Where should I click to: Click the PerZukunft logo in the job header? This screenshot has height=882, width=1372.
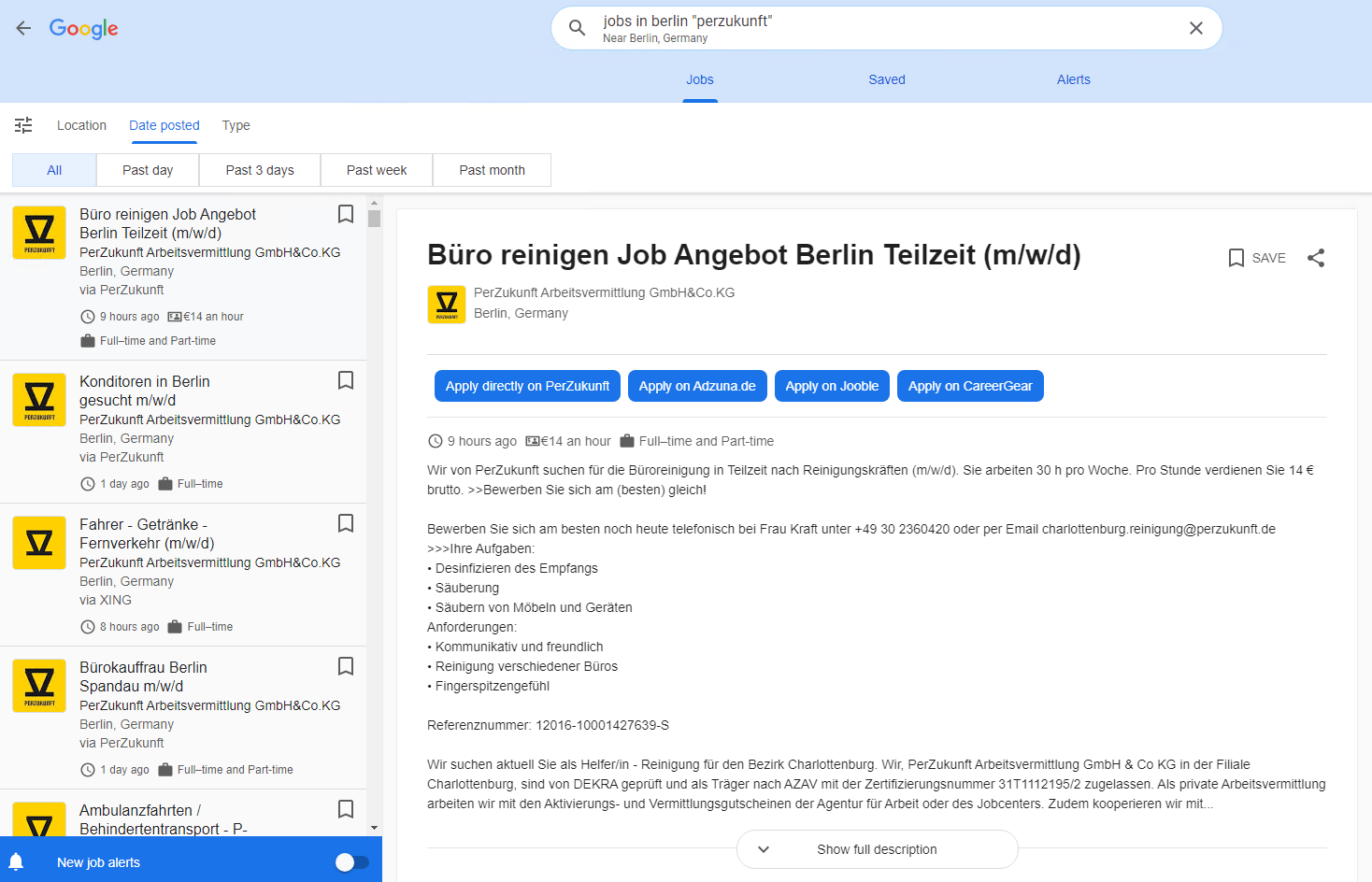pyautogui.click(x=447, y=304)
